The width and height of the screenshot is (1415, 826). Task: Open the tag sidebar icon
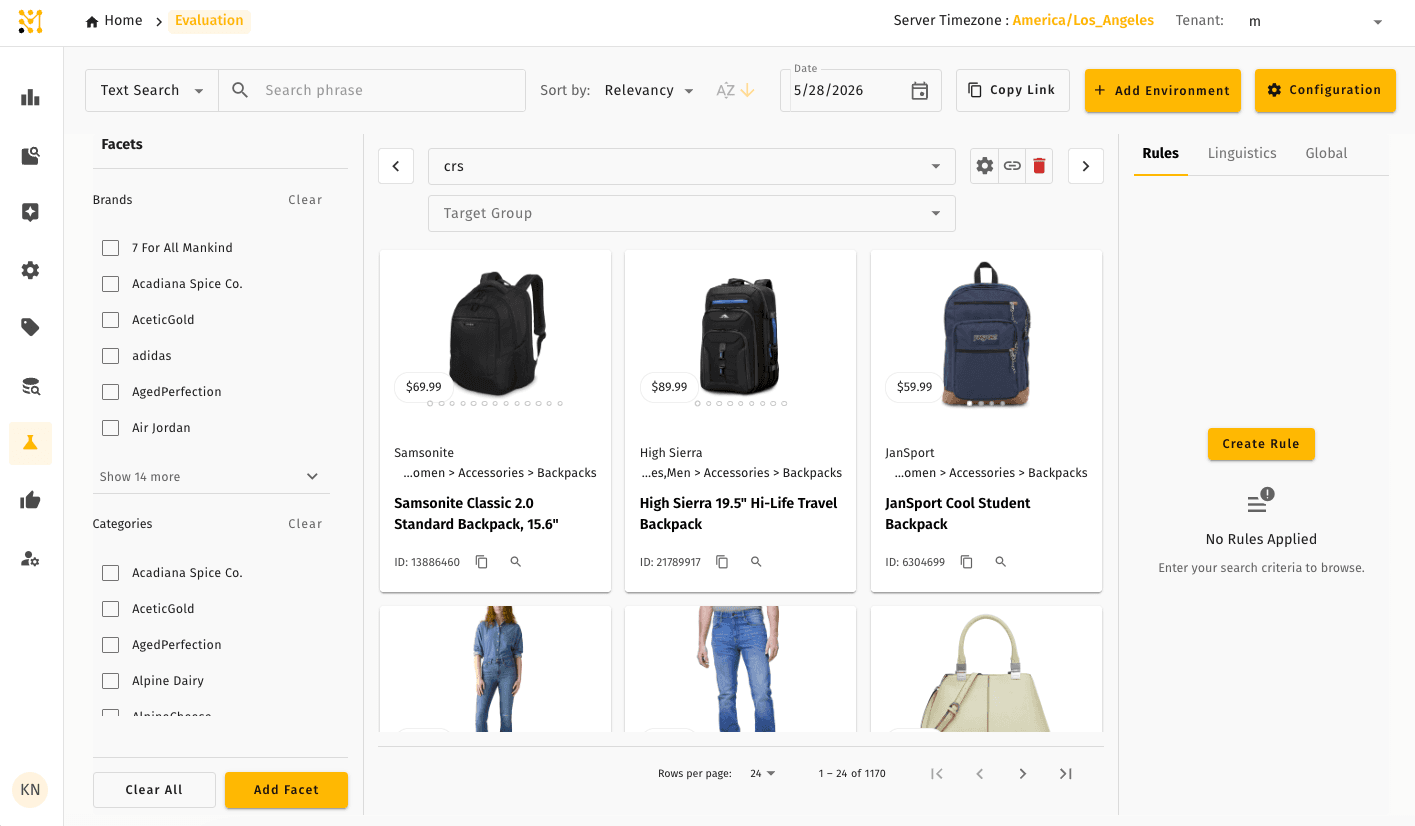click(x=30, y=327)
